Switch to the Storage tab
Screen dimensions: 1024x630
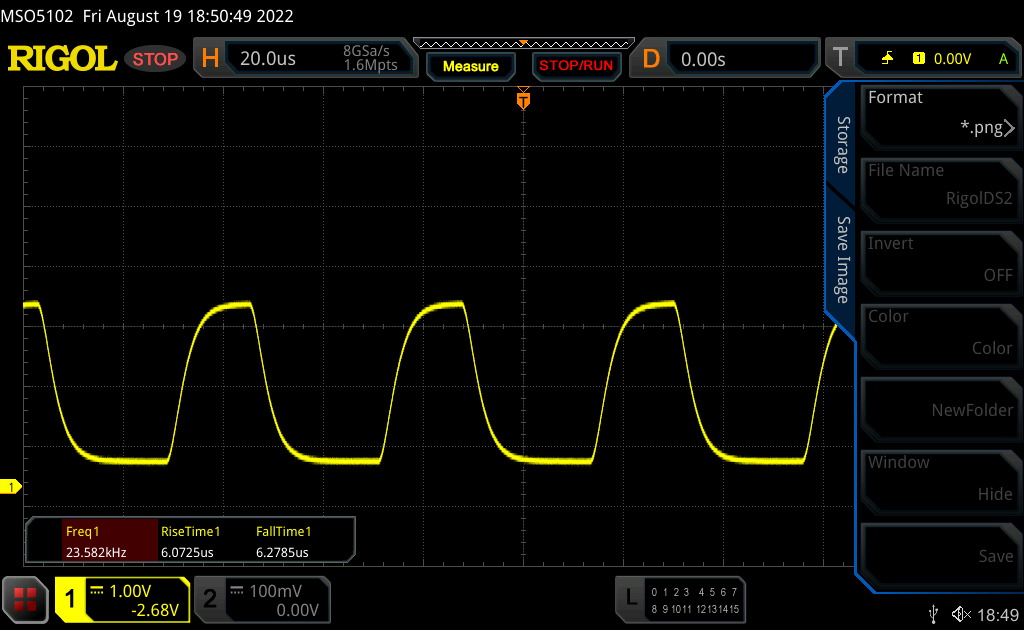point(843,145)
